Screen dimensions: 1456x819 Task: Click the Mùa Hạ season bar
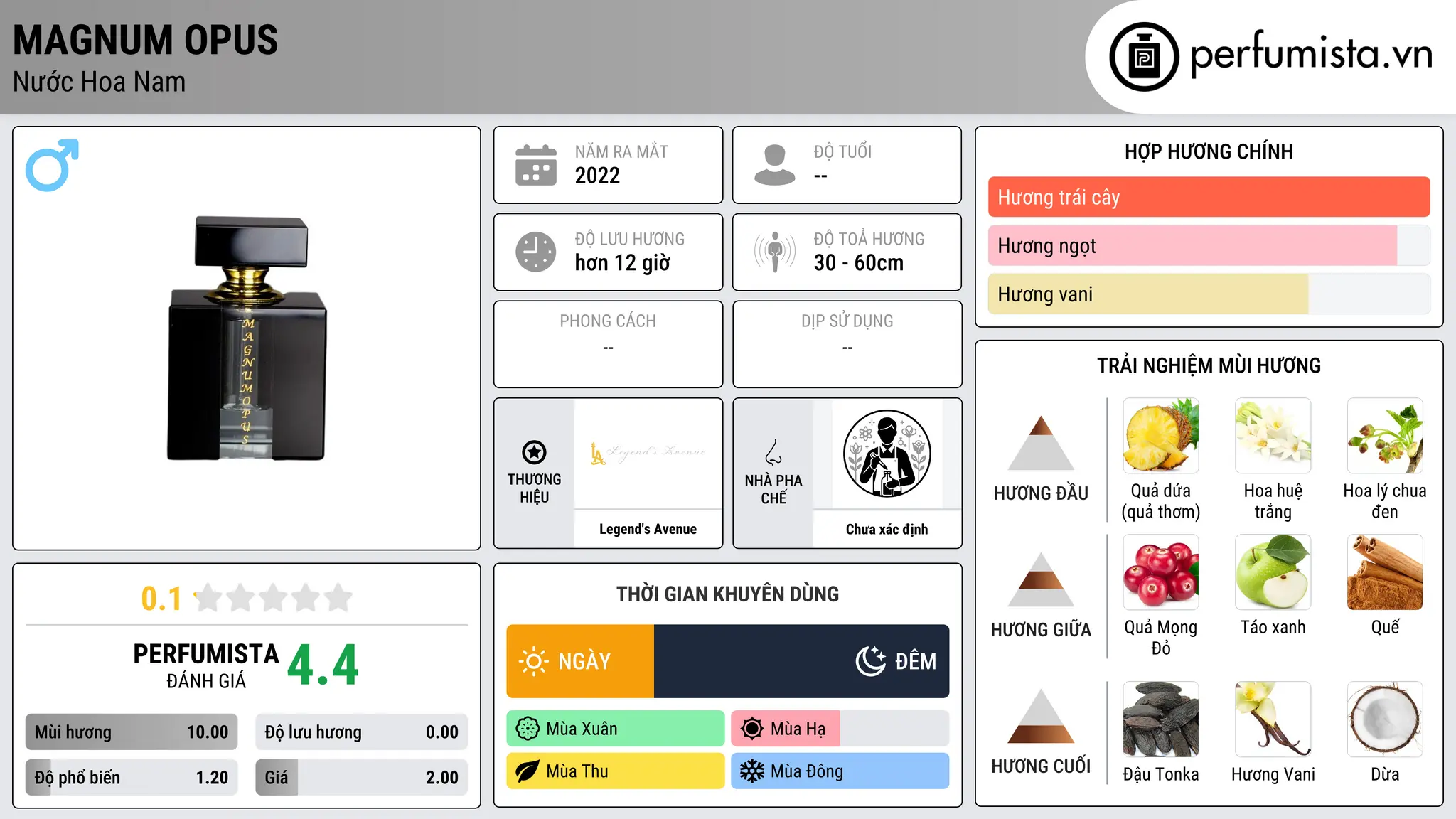840,729
